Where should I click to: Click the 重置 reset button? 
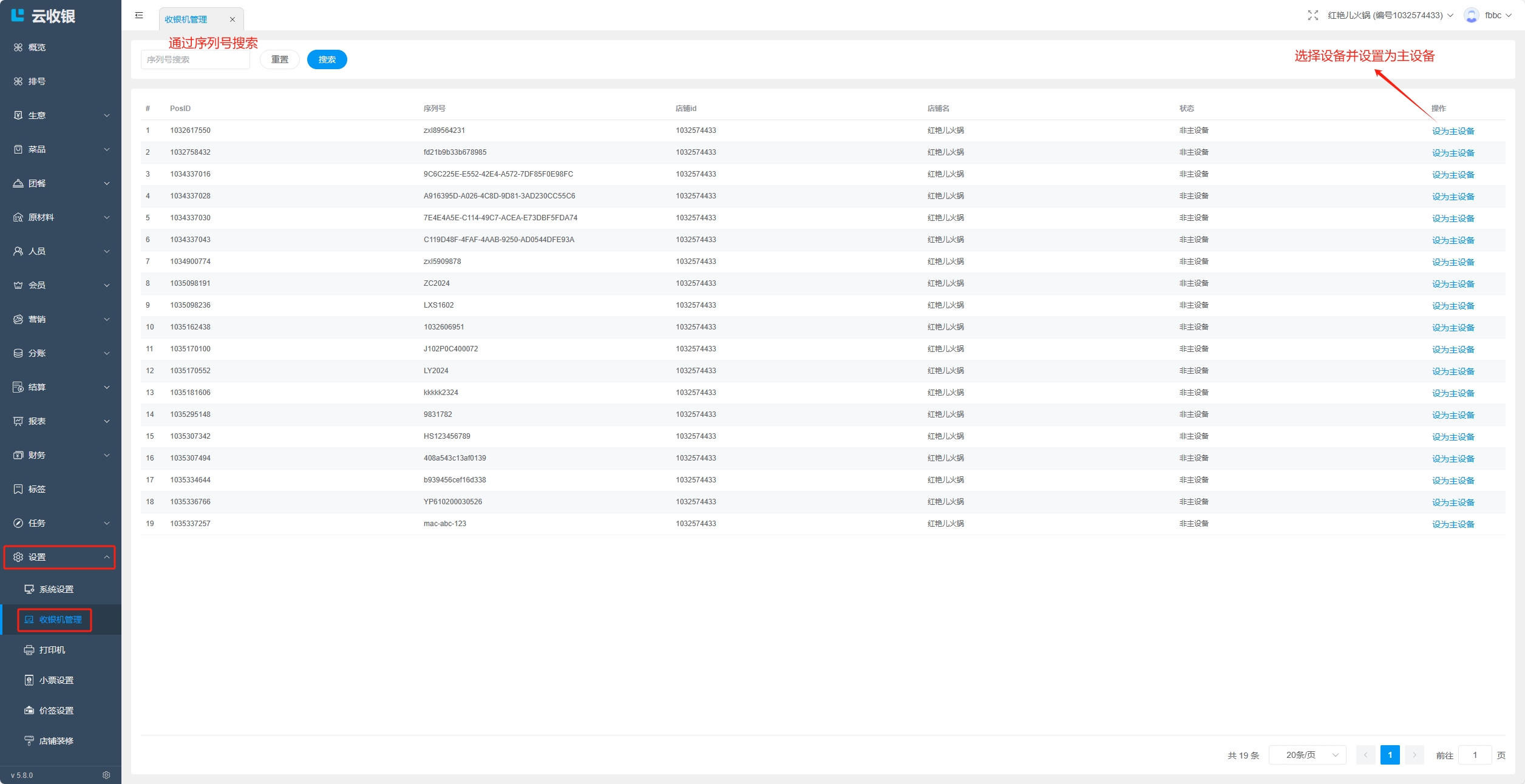tap(279, 59)
